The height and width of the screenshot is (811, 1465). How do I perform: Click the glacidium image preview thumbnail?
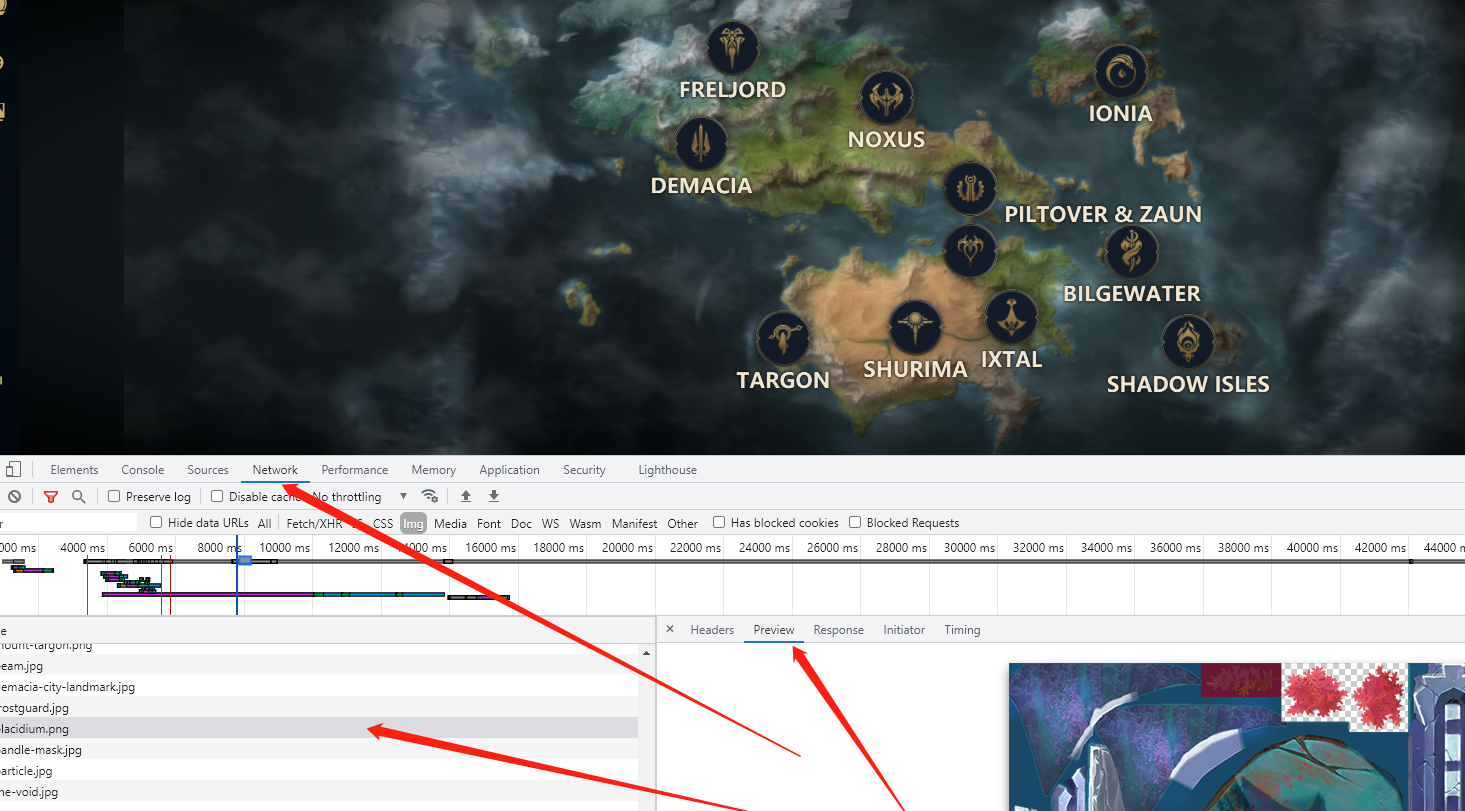click(x=1237, y=737)
